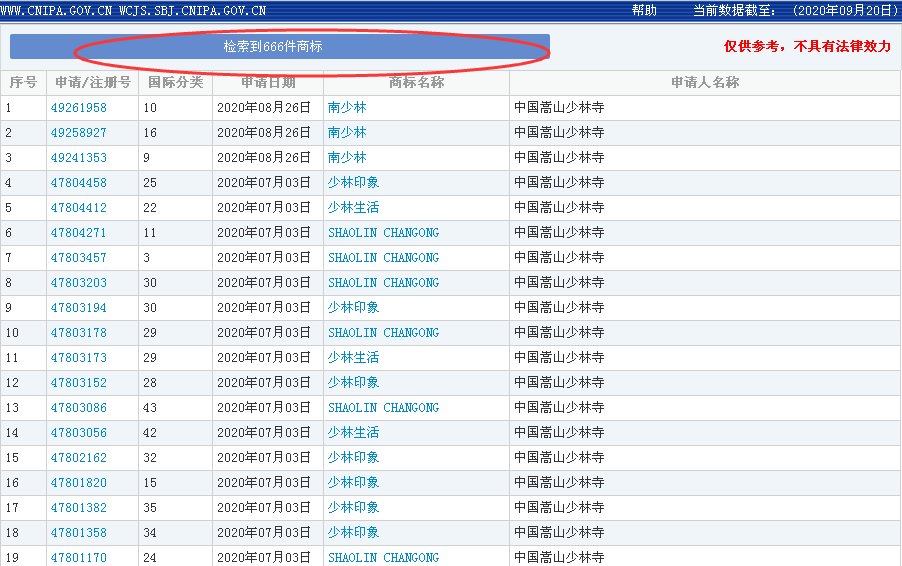Click the 商标名称 column header
902x566 pixels.
(416, 83)
